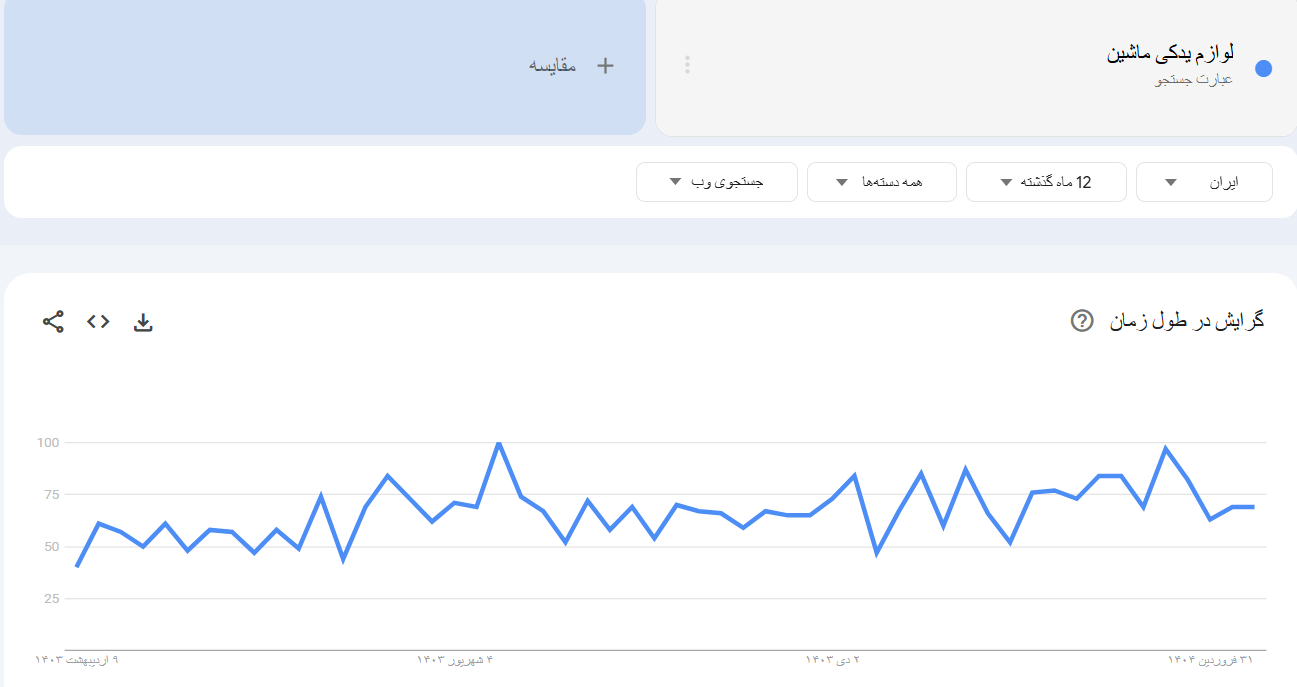Open the همه دسته‌ها categories dropdown
This screenshot has height=687, width=1297.
click(x=881, y=182)
